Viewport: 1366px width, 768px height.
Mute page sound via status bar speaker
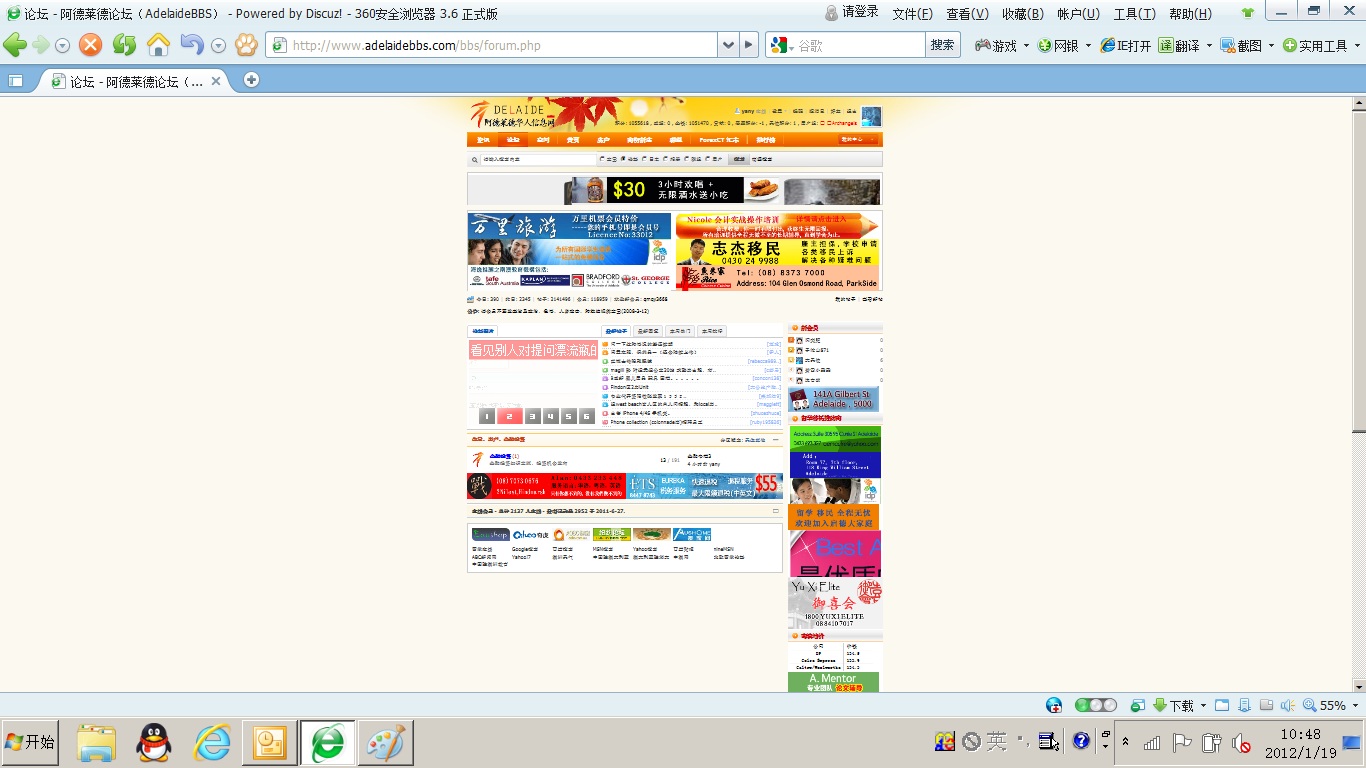pyautogui.click(x=1287, y=705)
